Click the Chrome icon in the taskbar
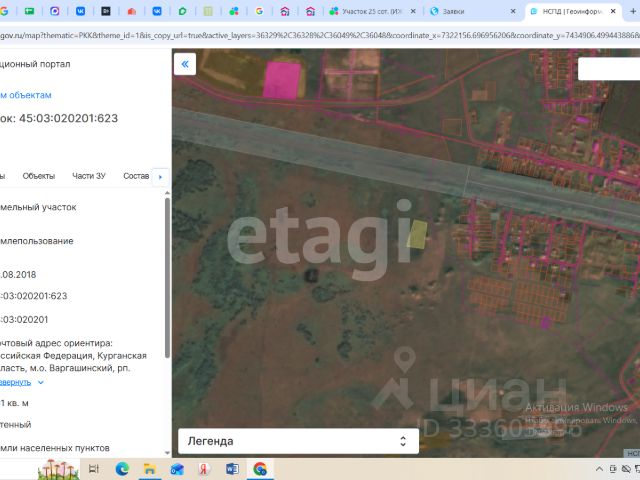640x480 pixels. [x=260, y=469]
